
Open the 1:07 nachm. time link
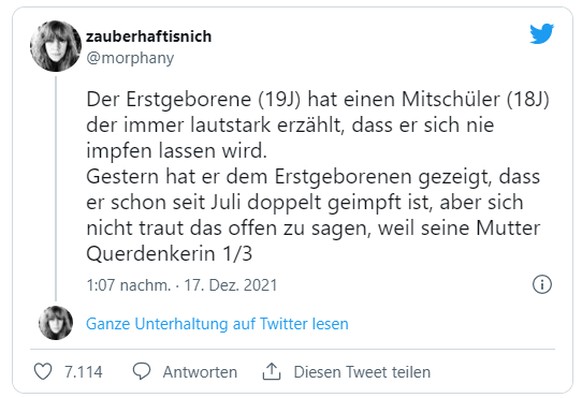tap(128, 285)
